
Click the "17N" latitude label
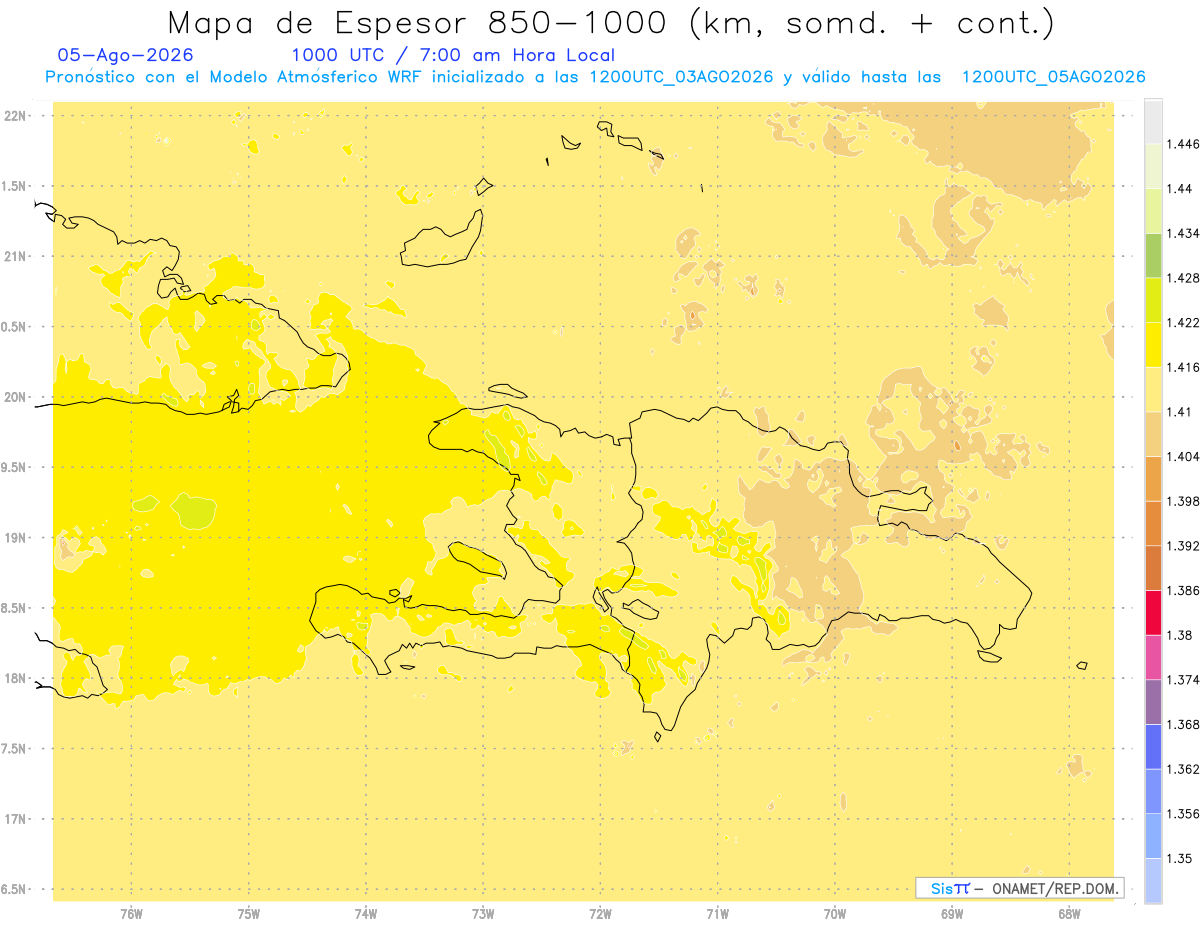pos(15,819)
